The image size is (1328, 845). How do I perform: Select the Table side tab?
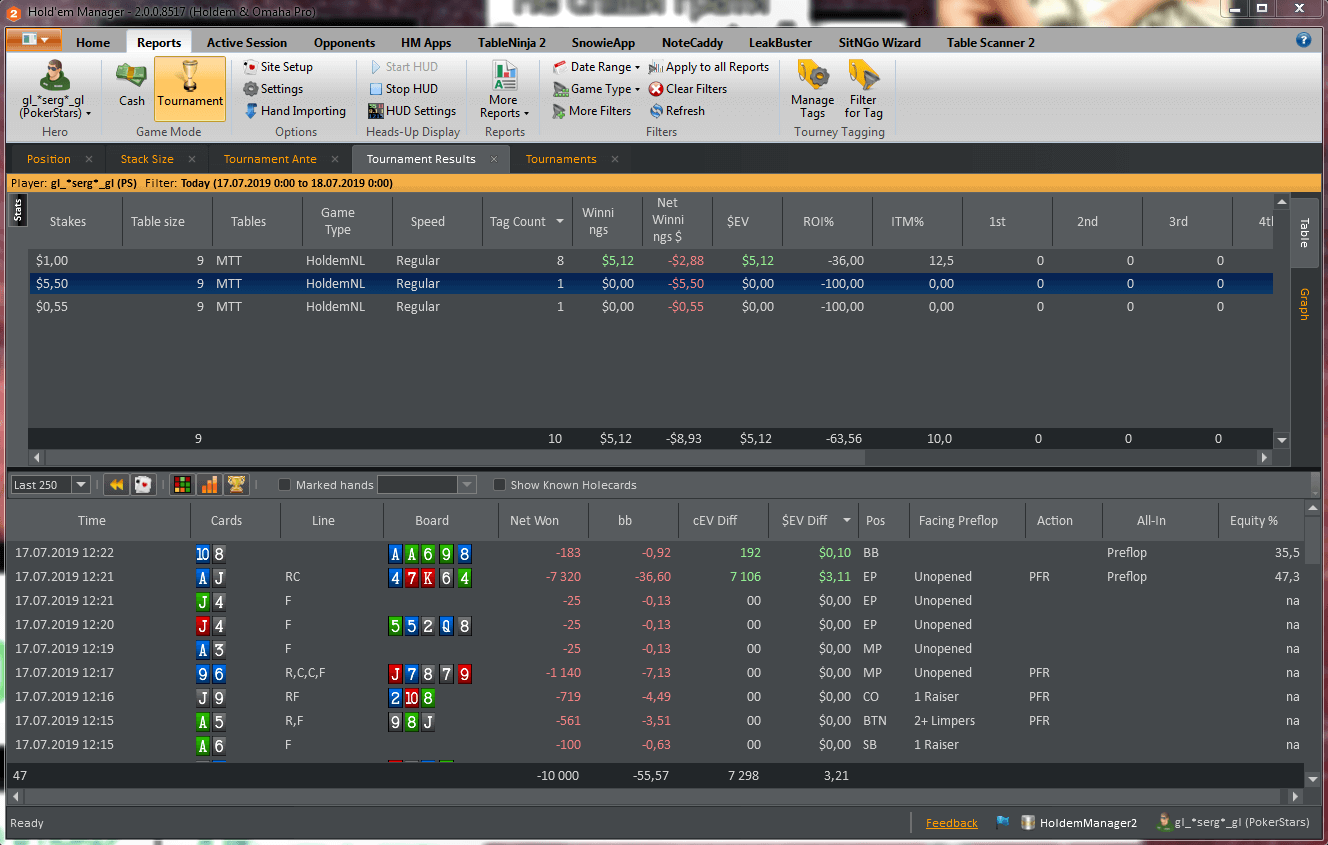click(x=1305, y=233)
